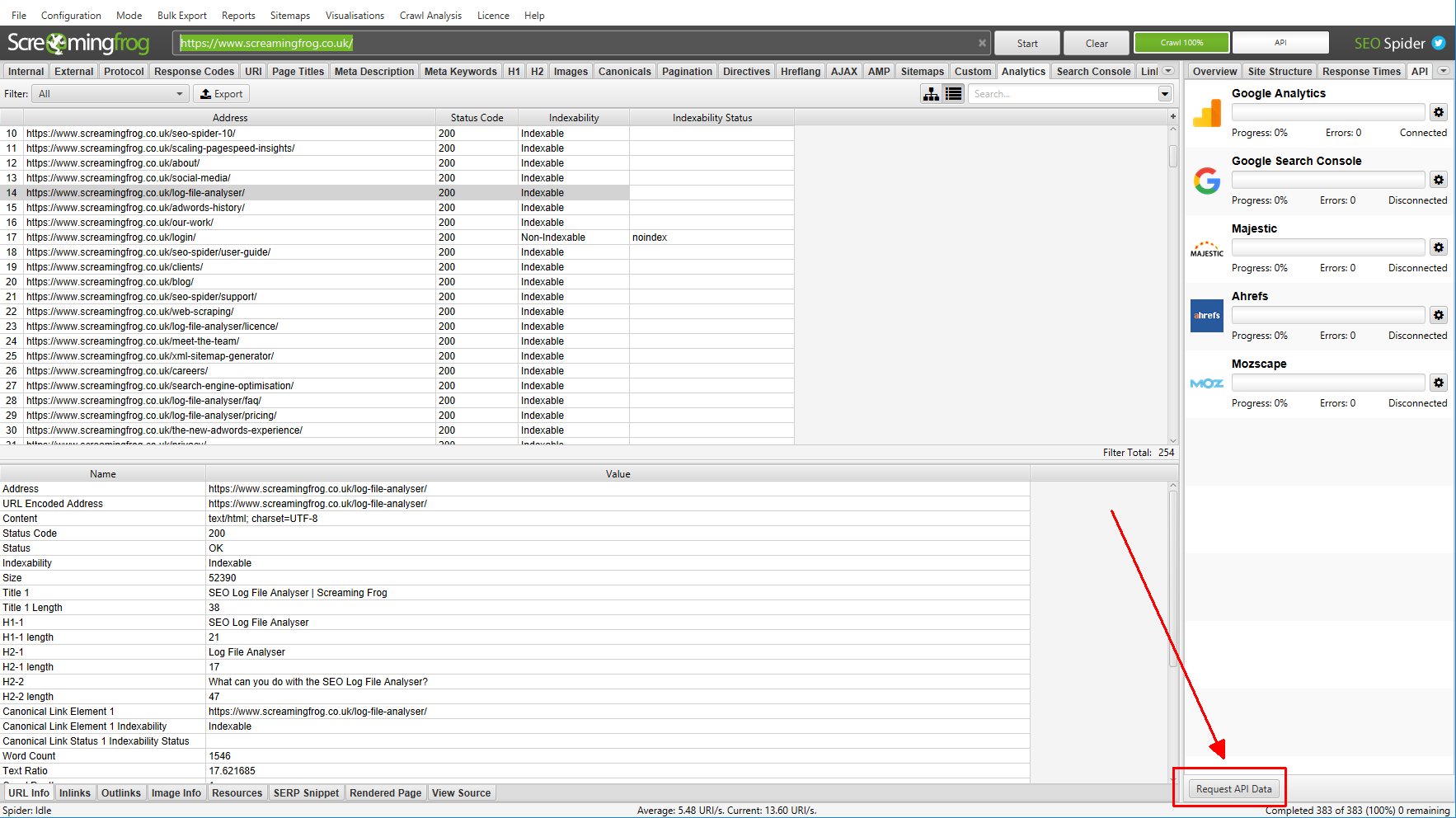This screenshot has height=818, width=1456.
Task: Click the Ahrefs logo
Action: click(1207, 315)
